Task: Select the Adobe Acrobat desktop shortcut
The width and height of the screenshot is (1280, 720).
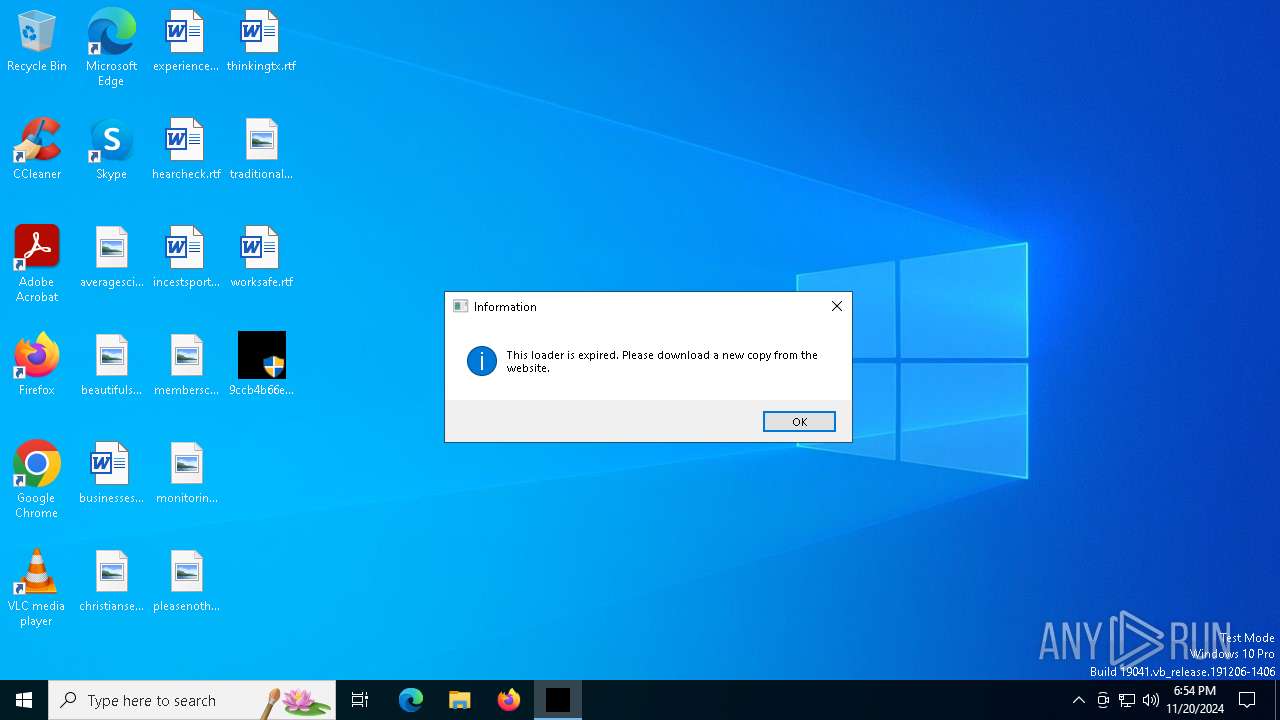Action: coord(37,264)
